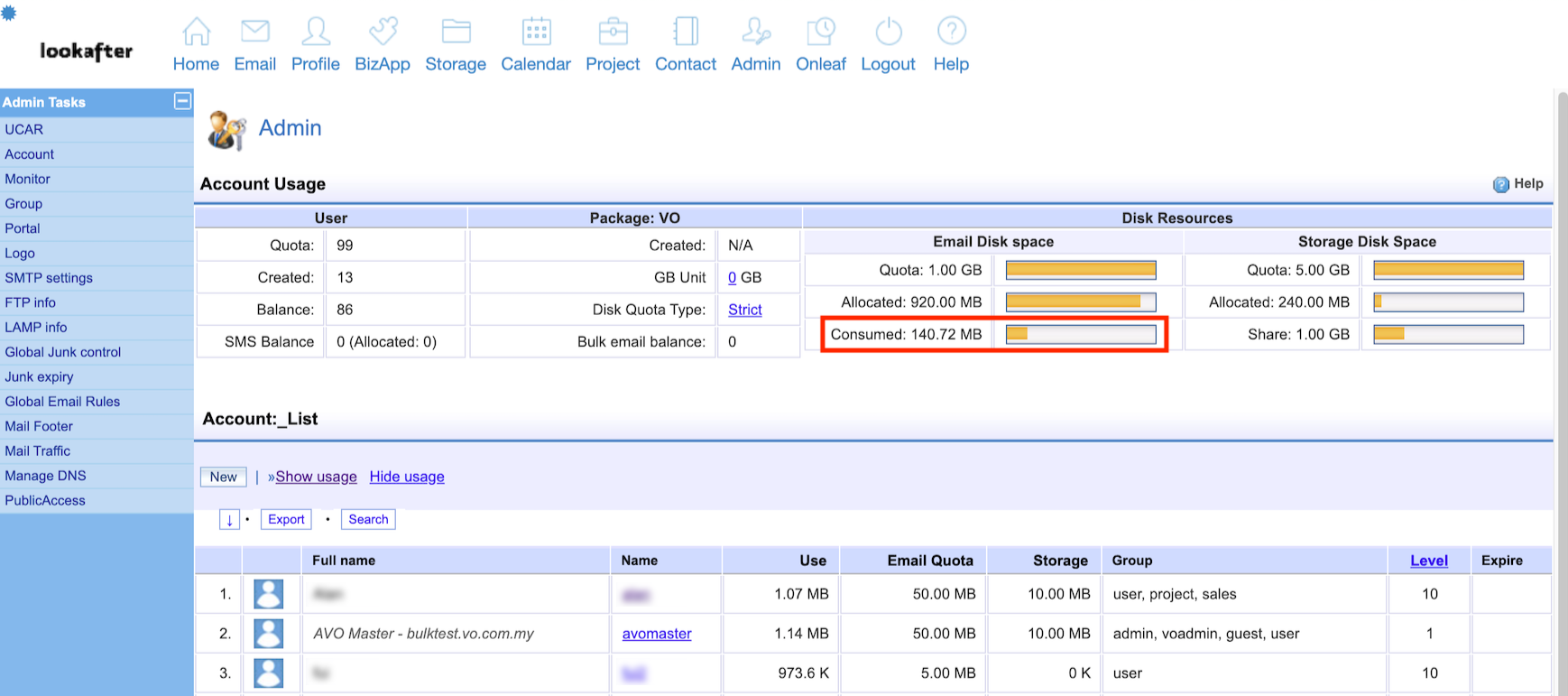
Task: Open the Profile person icon
Action: (x=316, y=32)
